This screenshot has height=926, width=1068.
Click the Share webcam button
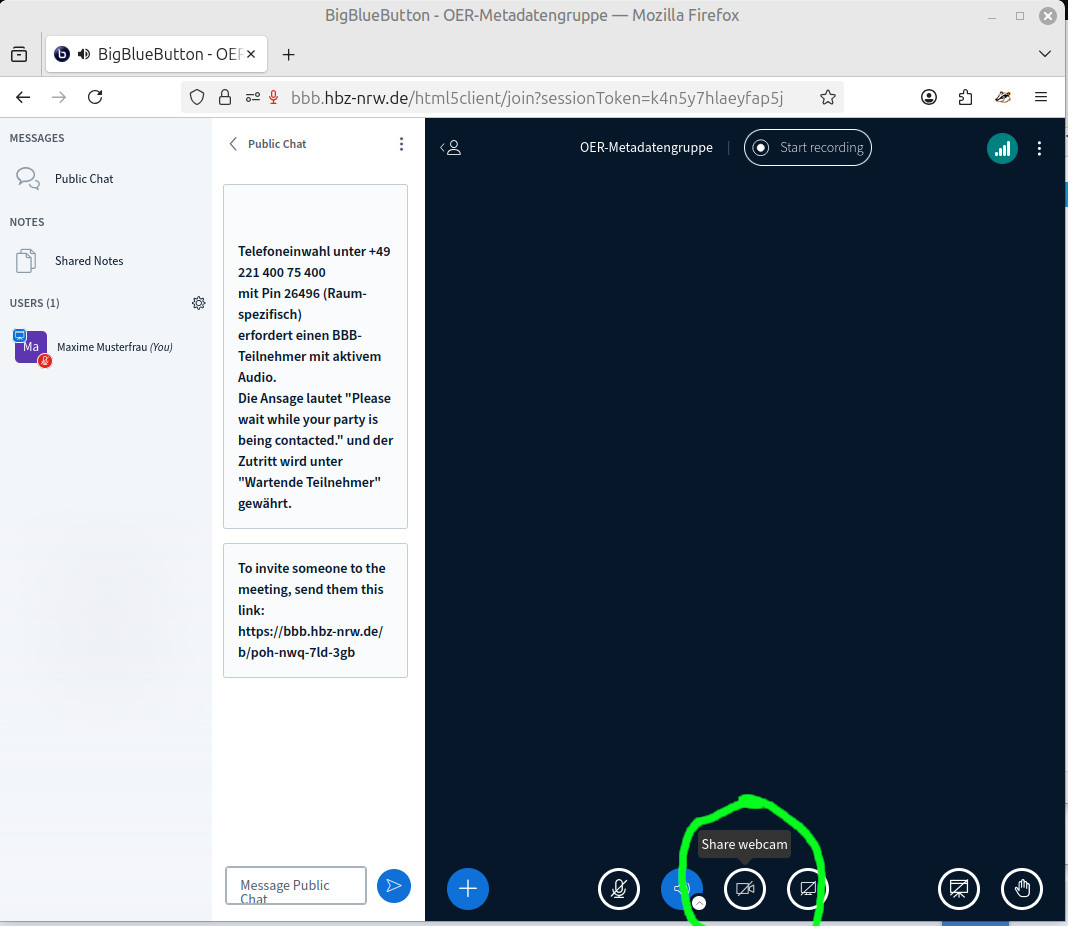[x=744, y=888]
